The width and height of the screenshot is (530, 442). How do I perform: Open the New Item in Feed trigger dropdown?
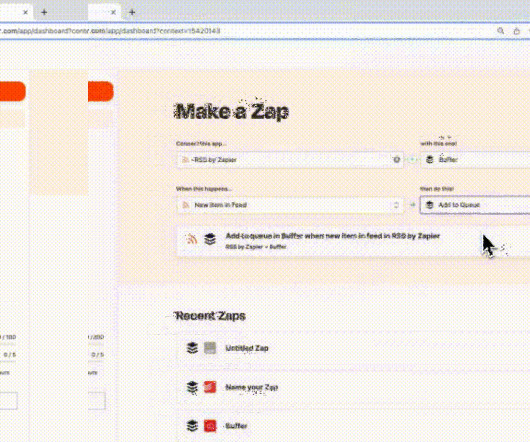point(290,205)
